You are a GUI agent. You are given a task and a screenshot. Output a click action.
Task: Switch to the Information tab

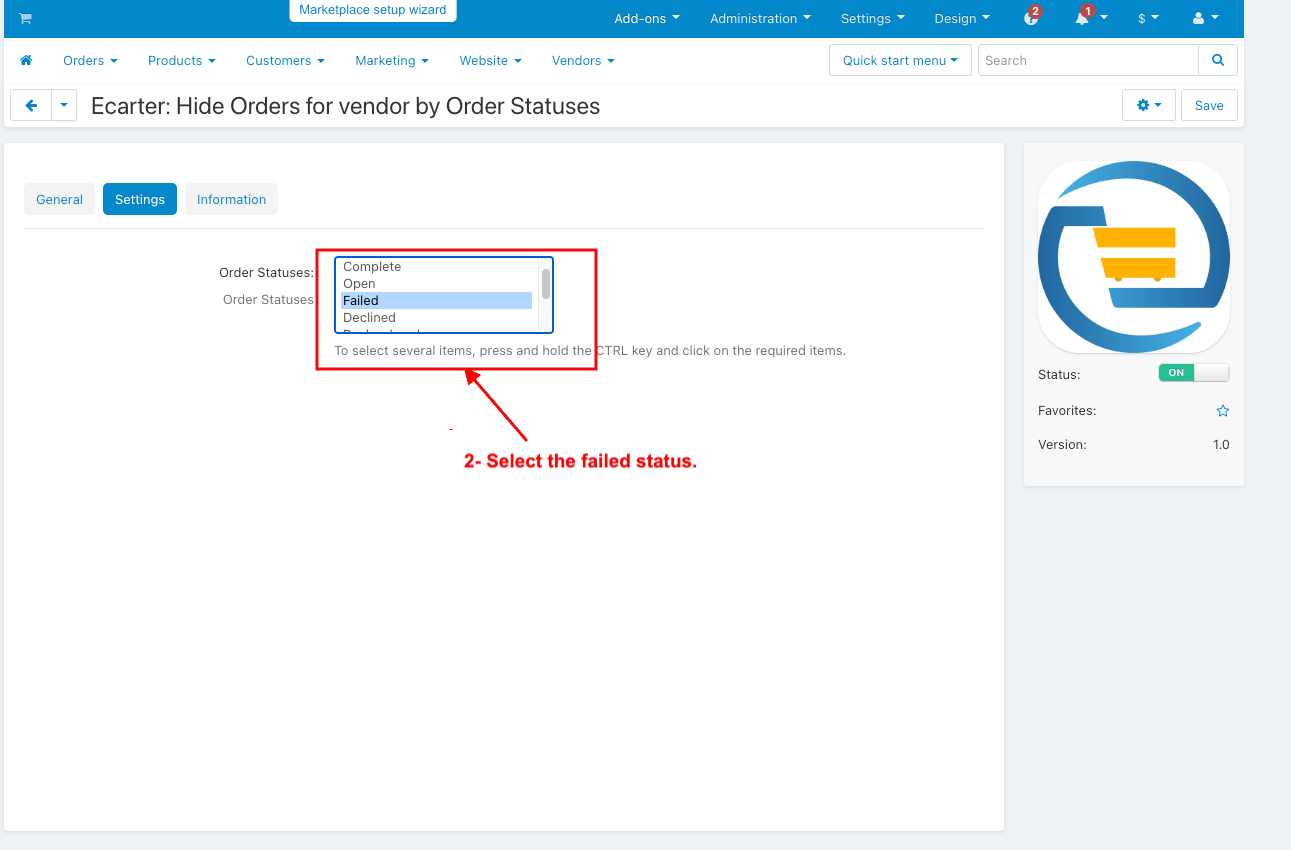point(231,199)
